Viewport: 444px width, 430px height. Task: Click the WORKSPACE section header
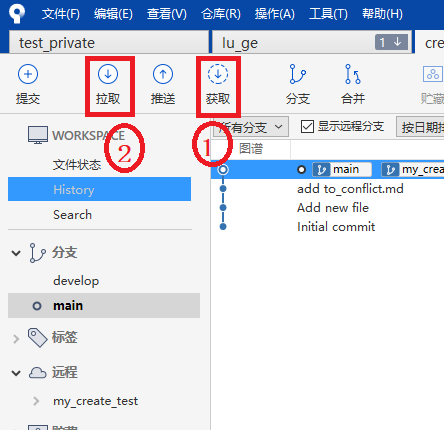coord(88,135)
